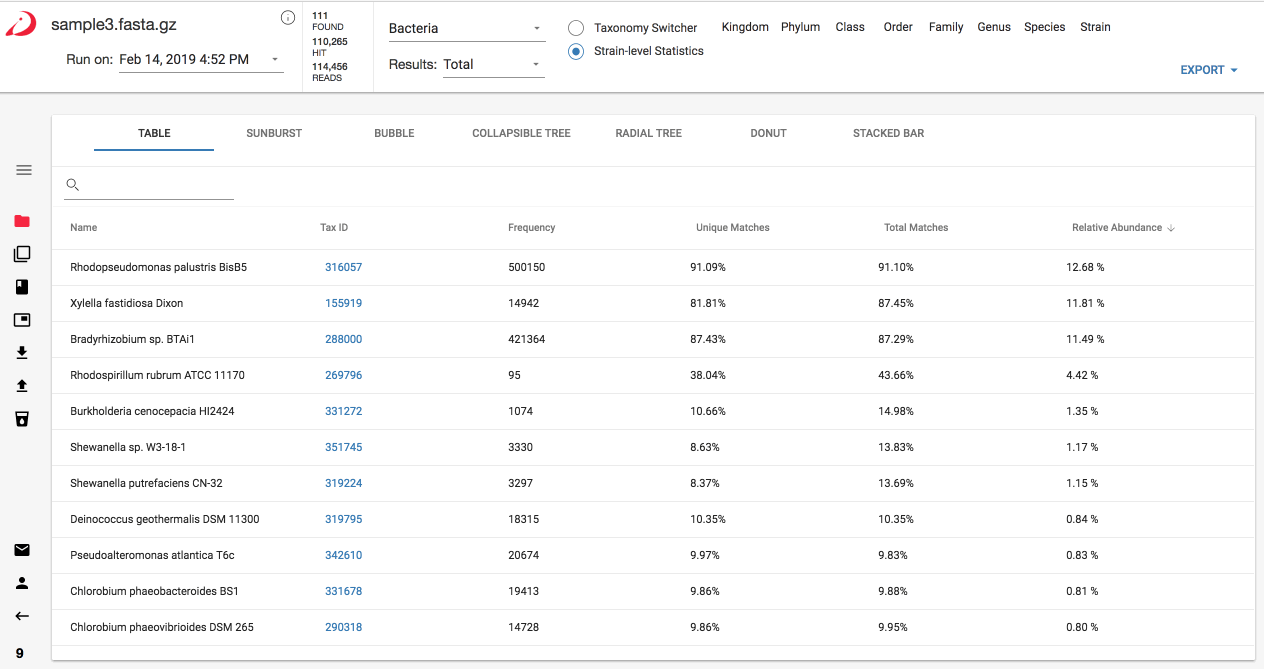Open the Results Total dropdown
Viewport: 1264px width, 669px height.
click(x=494, y=64)
